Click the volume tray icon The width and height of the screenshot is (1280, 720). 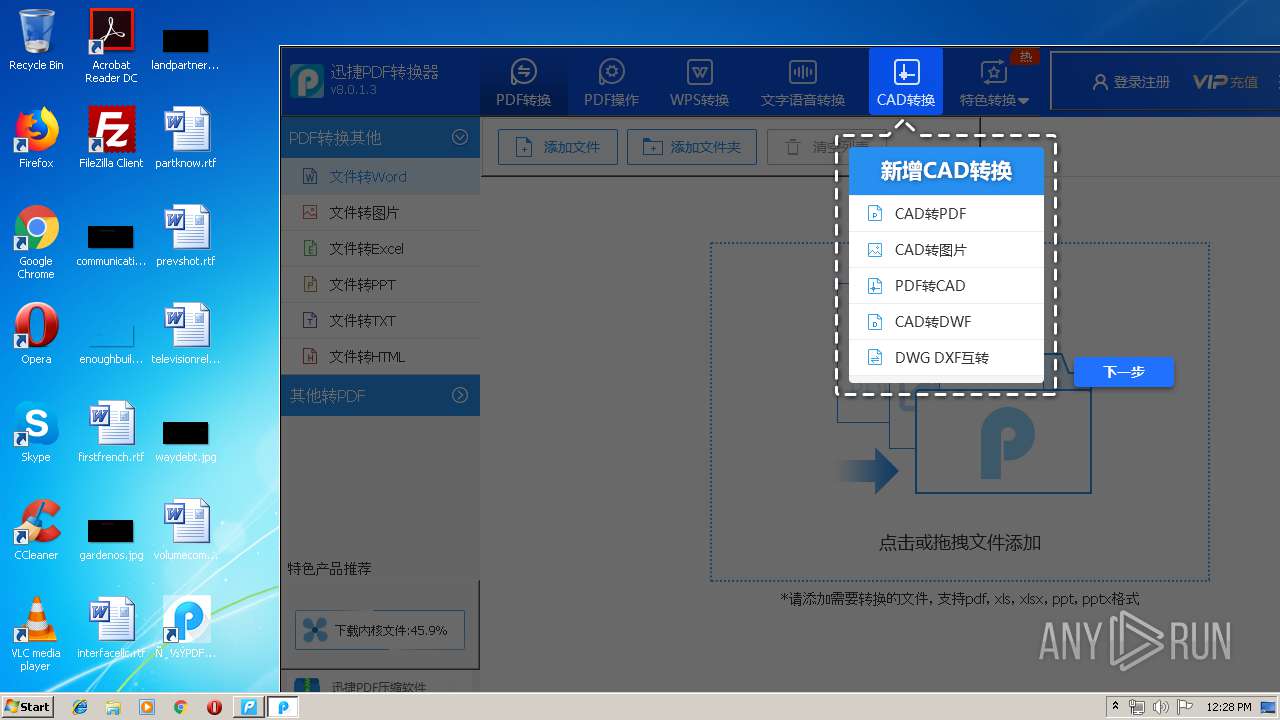(x=1161, y=707)
